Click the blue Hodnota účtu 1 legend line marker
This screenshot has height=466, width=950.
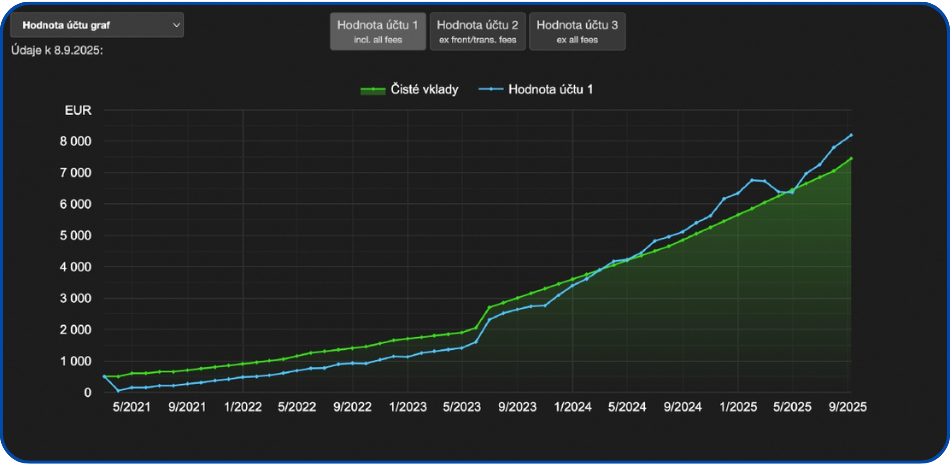(x=490, y=90)
